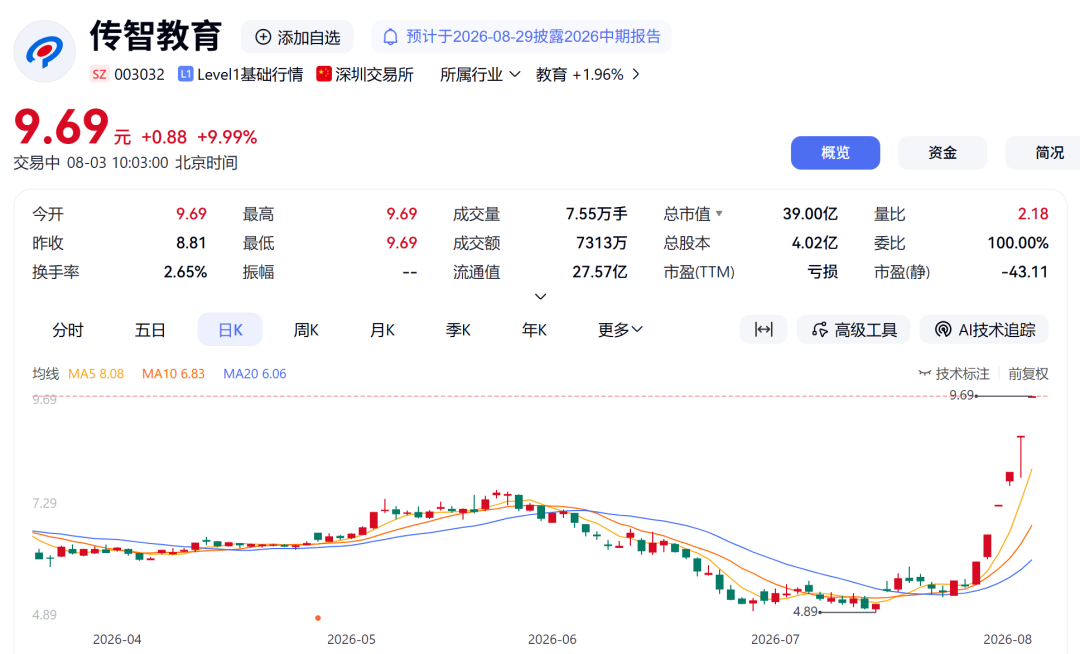The width and height of the screenshot is (1080, 654).
Task: Open the 更多 period dropdown
Action: [620, 330]
